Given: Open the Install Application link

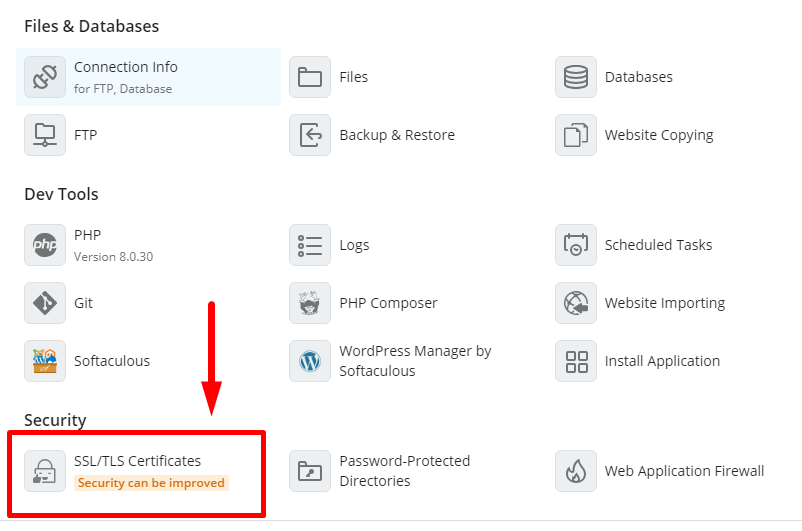Looking at the screenshot, I should (662, 362).
